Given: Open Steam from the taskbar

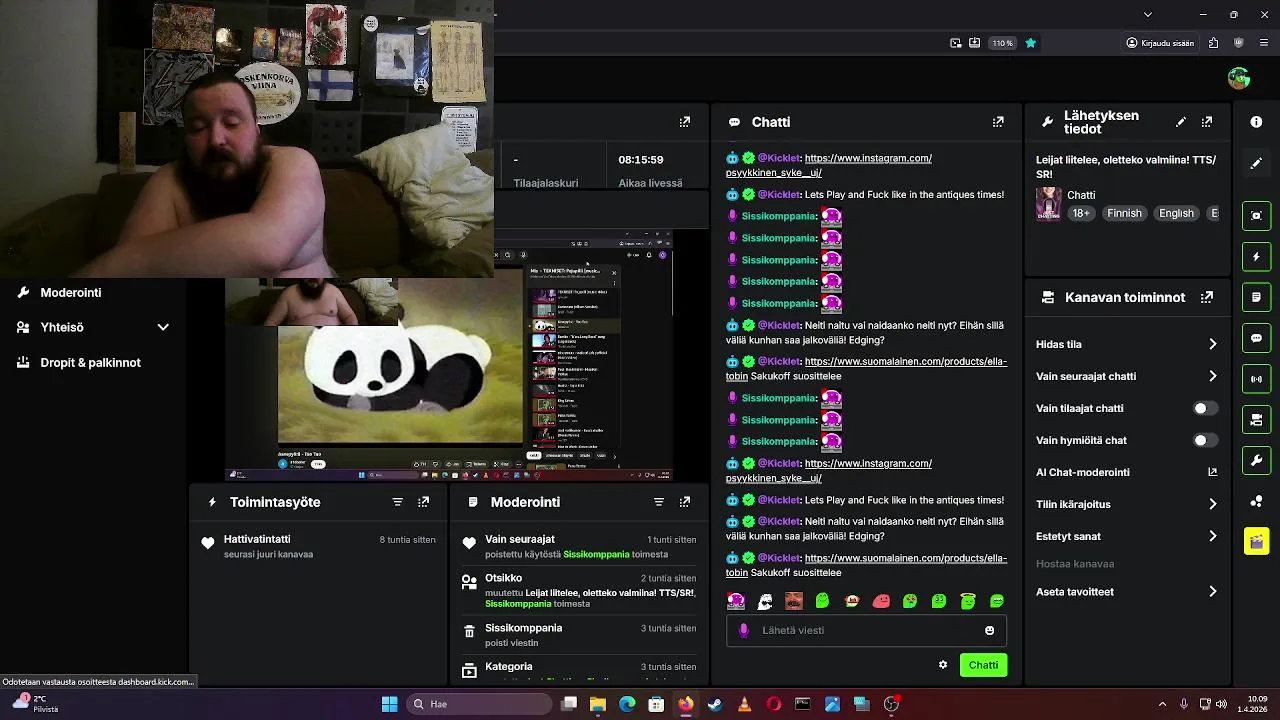Looking at the screenshot, I should point(715,704).
